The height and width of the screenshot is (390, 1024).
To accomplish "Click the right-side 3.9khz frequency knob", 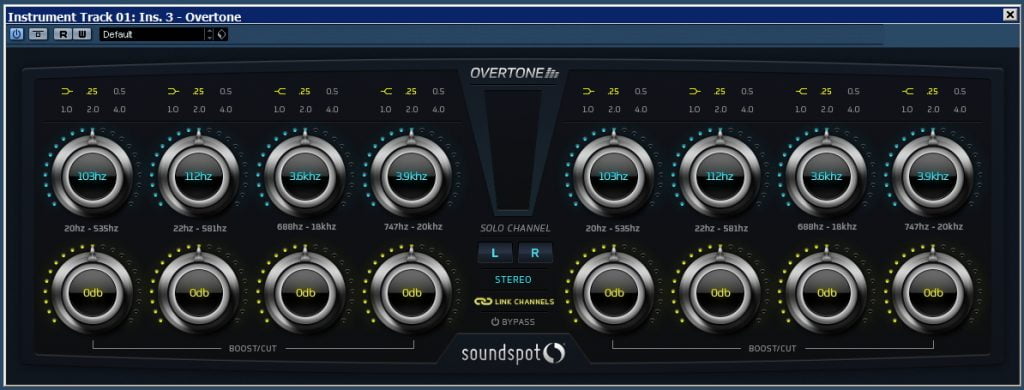I will 933,176.
